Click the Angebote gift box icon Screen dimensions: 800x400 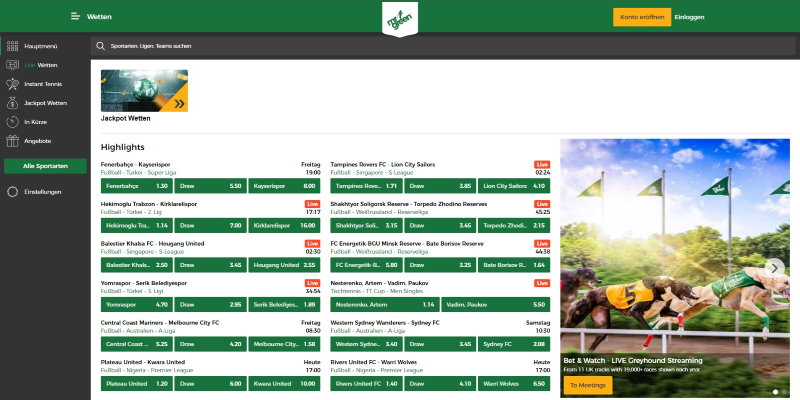[13, 141]
